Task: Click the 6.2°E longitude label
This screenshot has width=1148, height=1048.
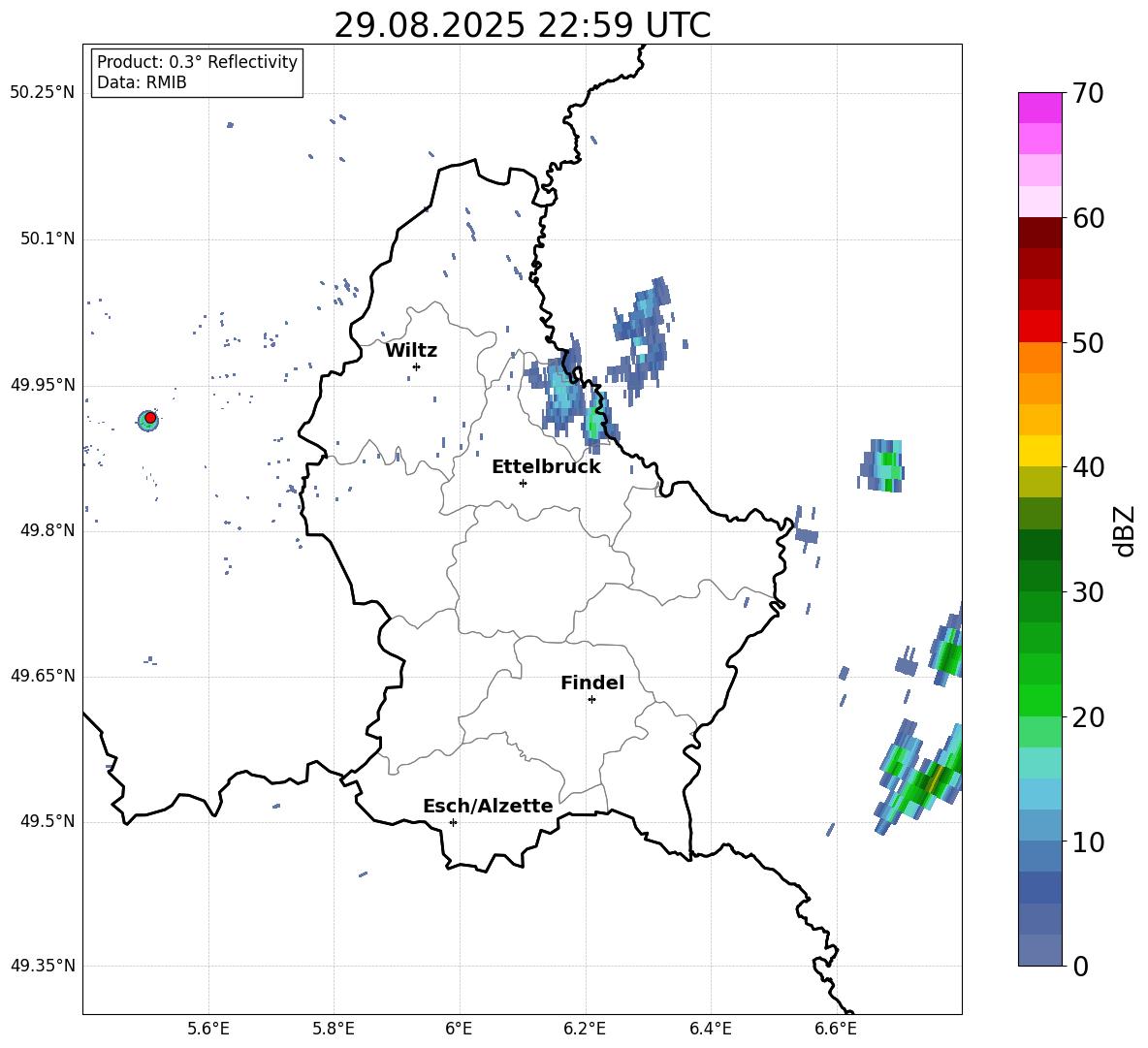Action: point(585,1029)
